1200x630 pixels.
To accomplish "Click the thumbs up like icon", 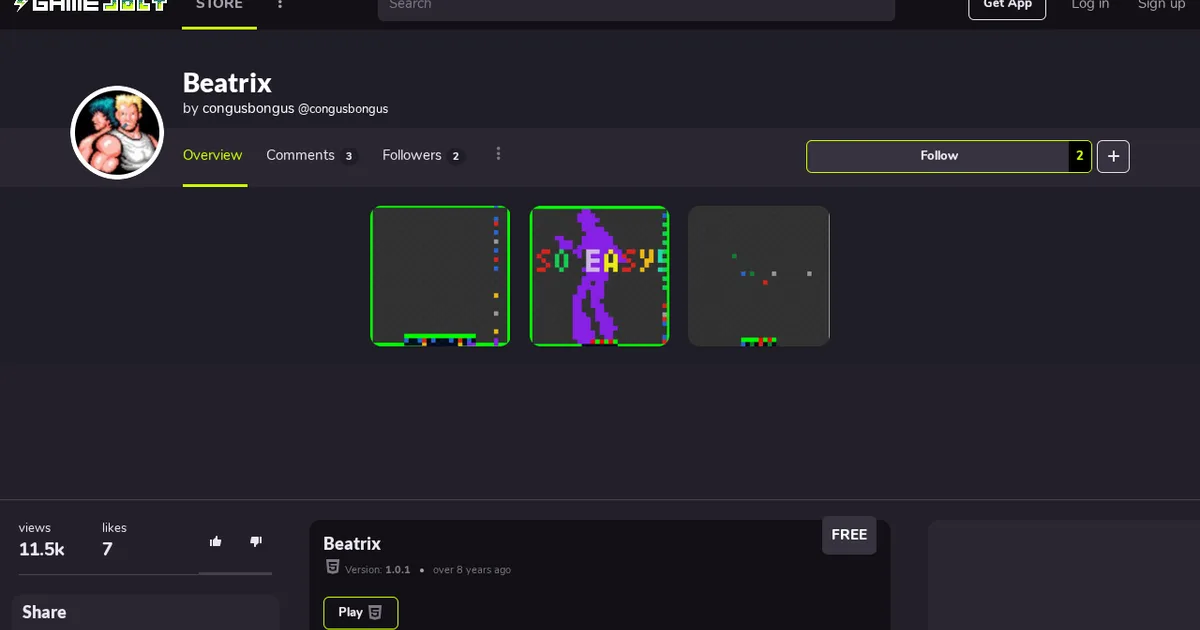I will [x=216, y=541].
